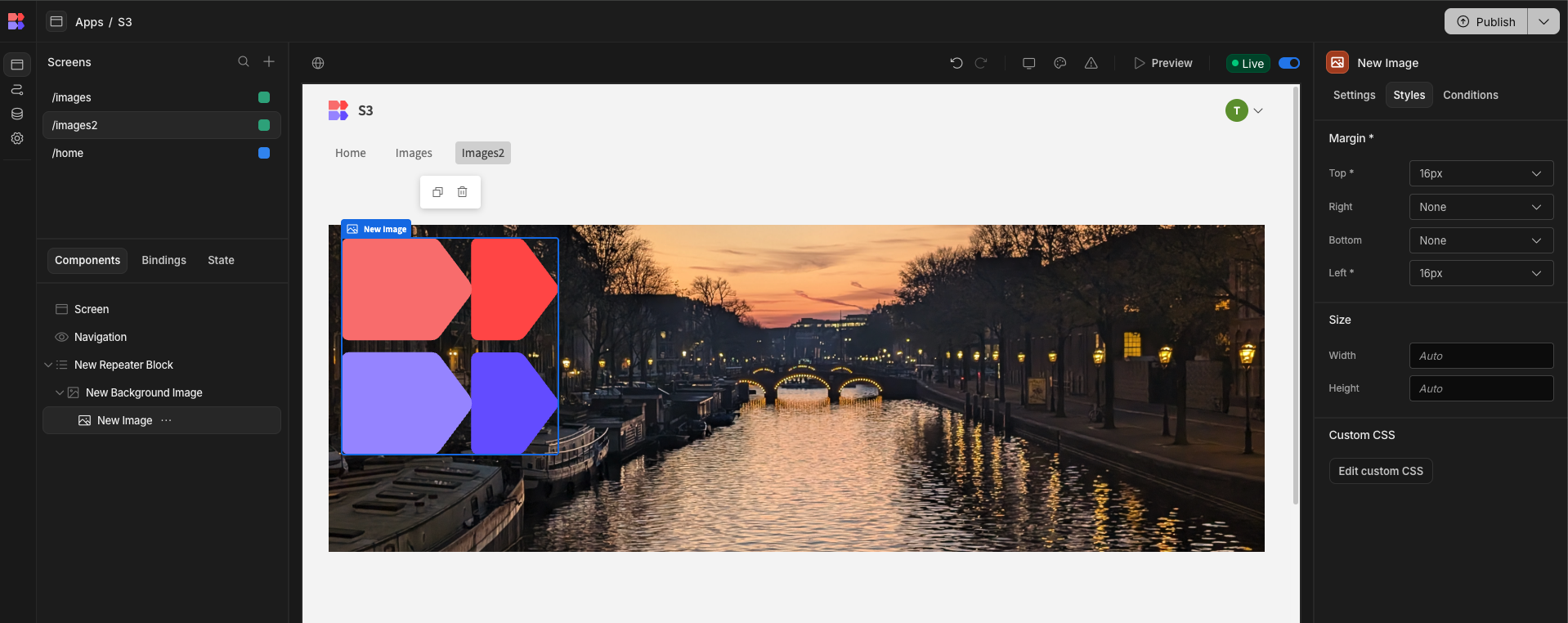The image size is (1568, 623).
Task: Open the Left margin dropdown
Action: point(1481,273)
